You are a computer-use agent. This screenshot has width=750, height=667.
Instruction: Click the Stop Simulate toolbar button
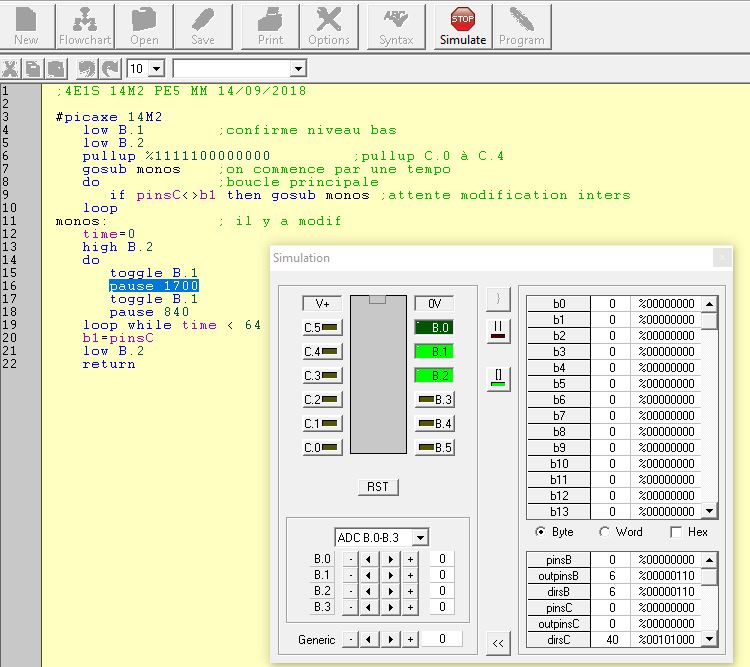tap(463, 27)
